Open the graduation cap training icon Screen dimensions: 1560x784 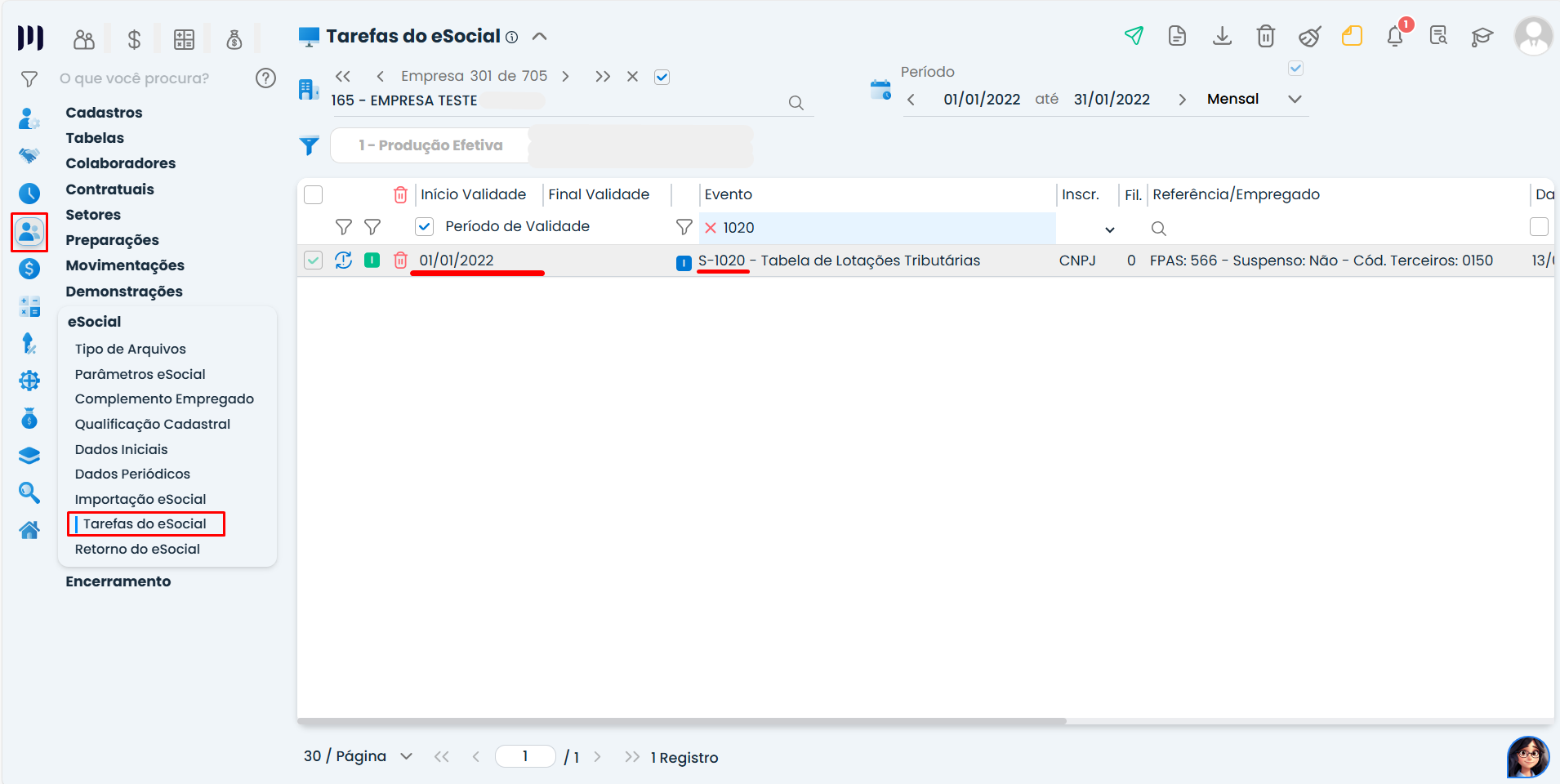(x=1482, y=36)
